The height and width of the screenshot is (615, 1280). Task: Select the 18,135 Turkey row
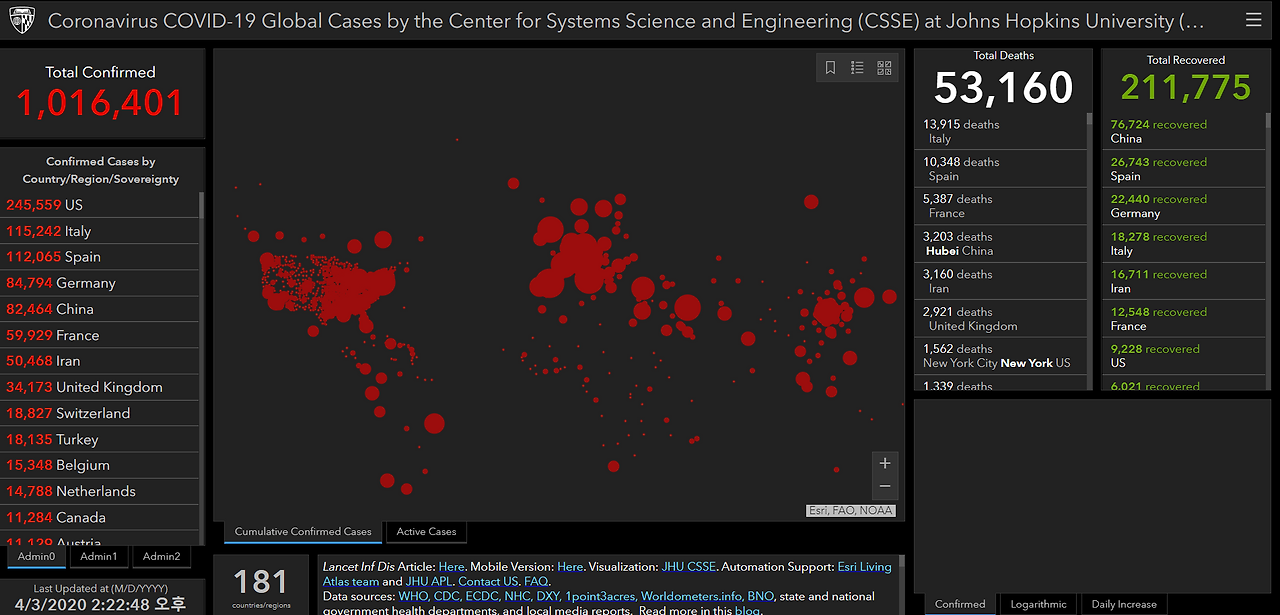pyautogui.click(x=100, y=439)
